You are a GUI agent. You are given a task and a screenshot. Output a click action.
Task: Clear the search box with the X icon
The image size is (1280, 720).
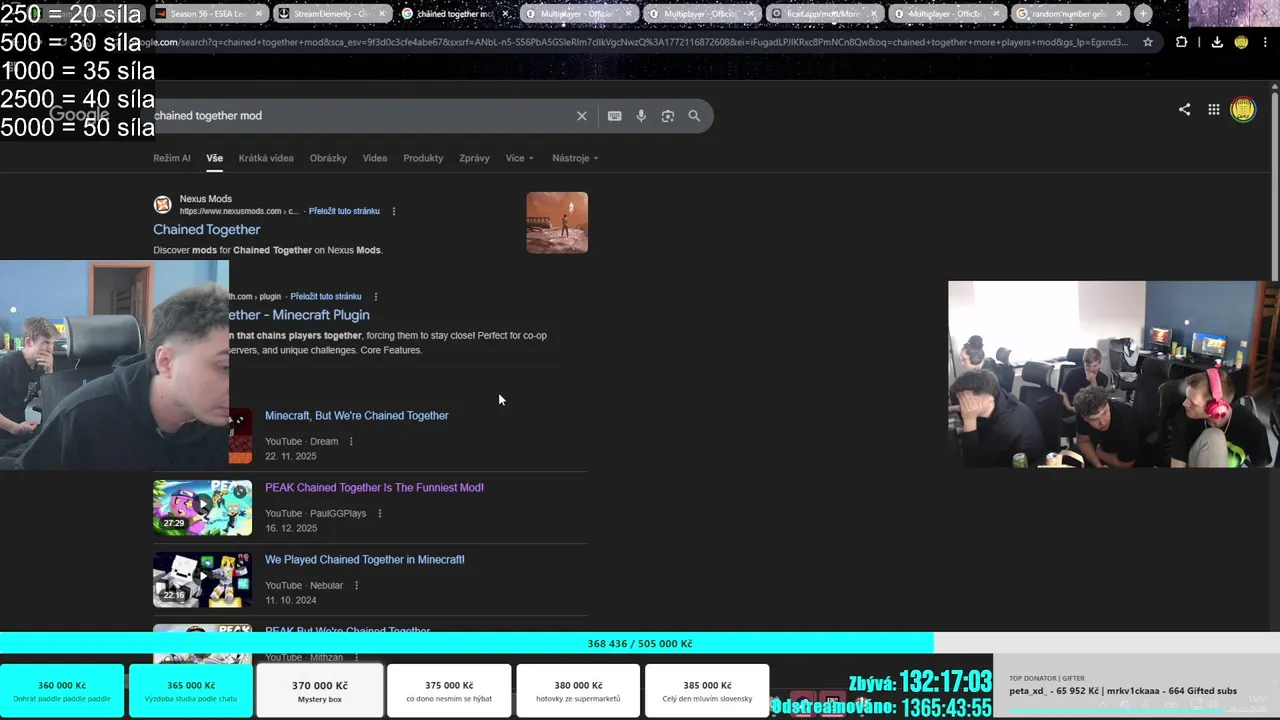coord(581,116)
